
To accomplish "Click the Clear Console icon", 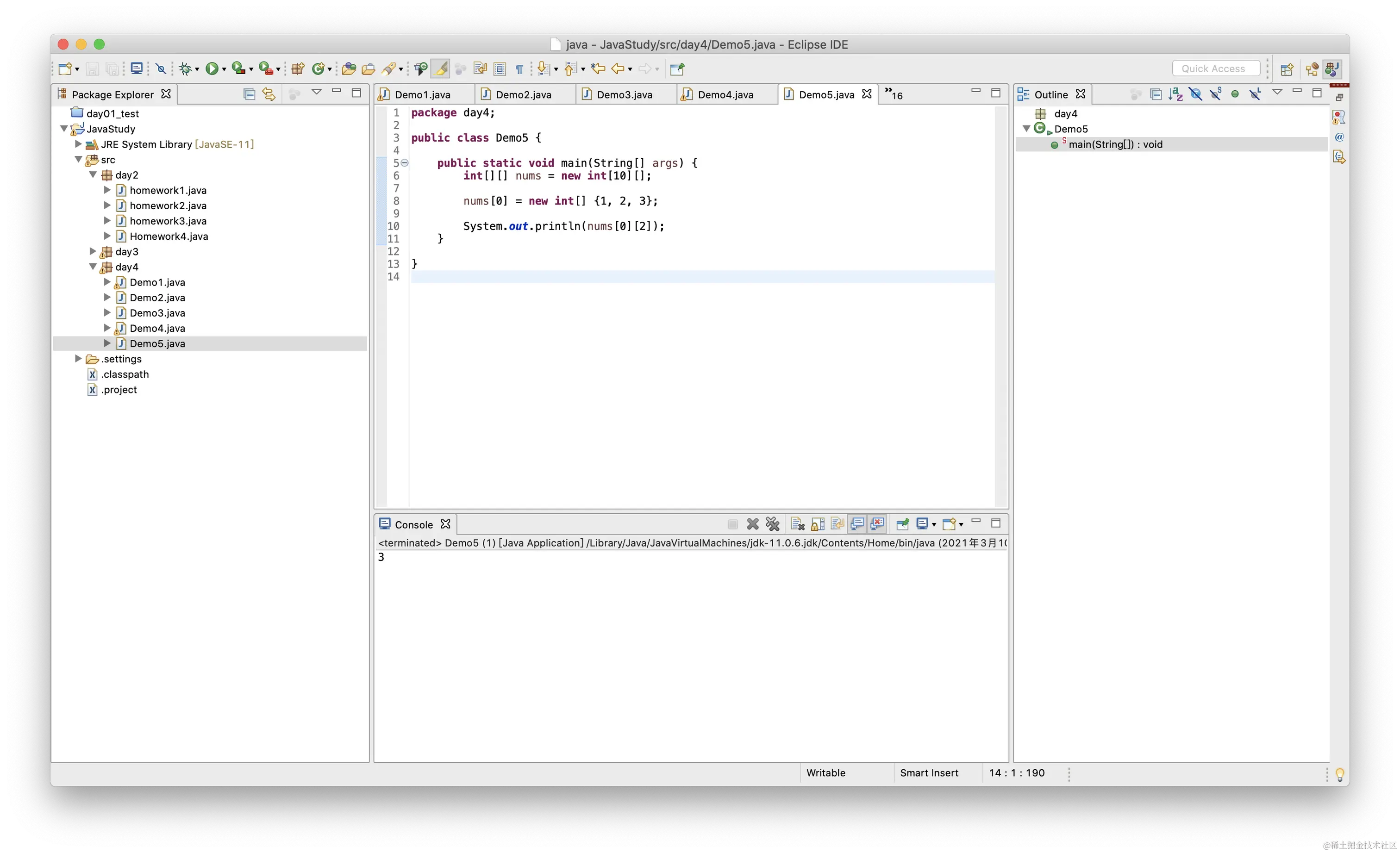I will click(x=798, y=524).
